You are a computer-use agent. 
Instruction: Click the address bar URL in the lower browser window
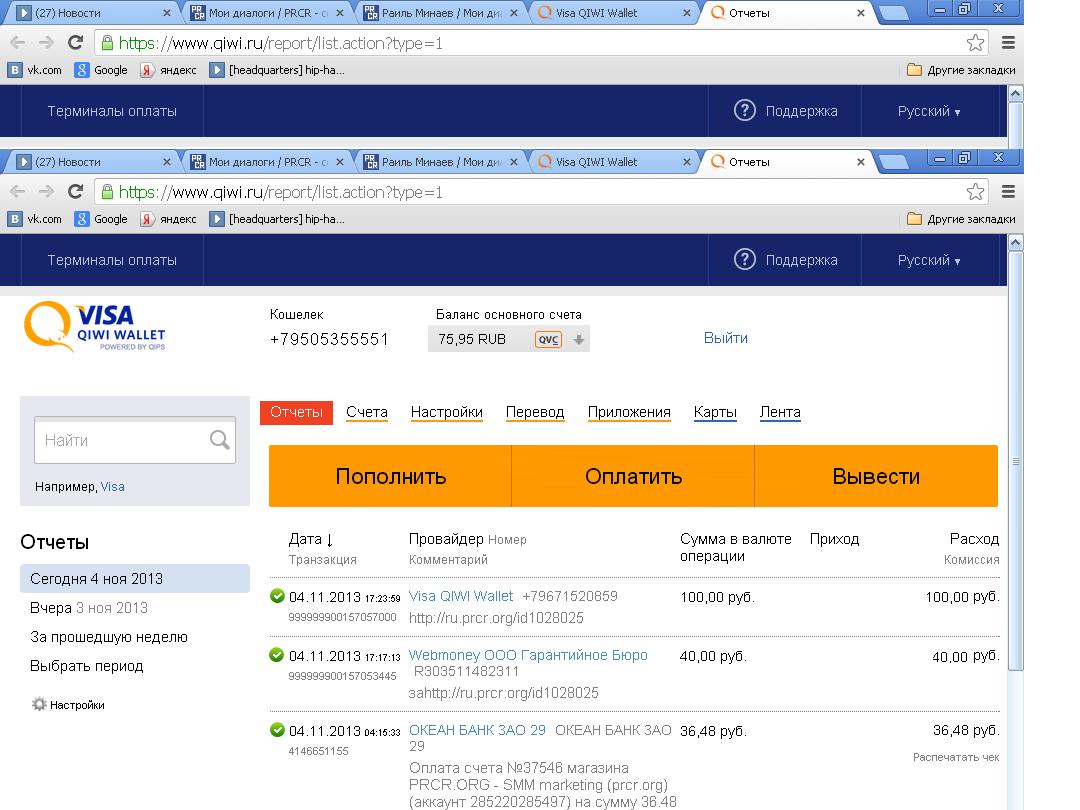[280, 192]
